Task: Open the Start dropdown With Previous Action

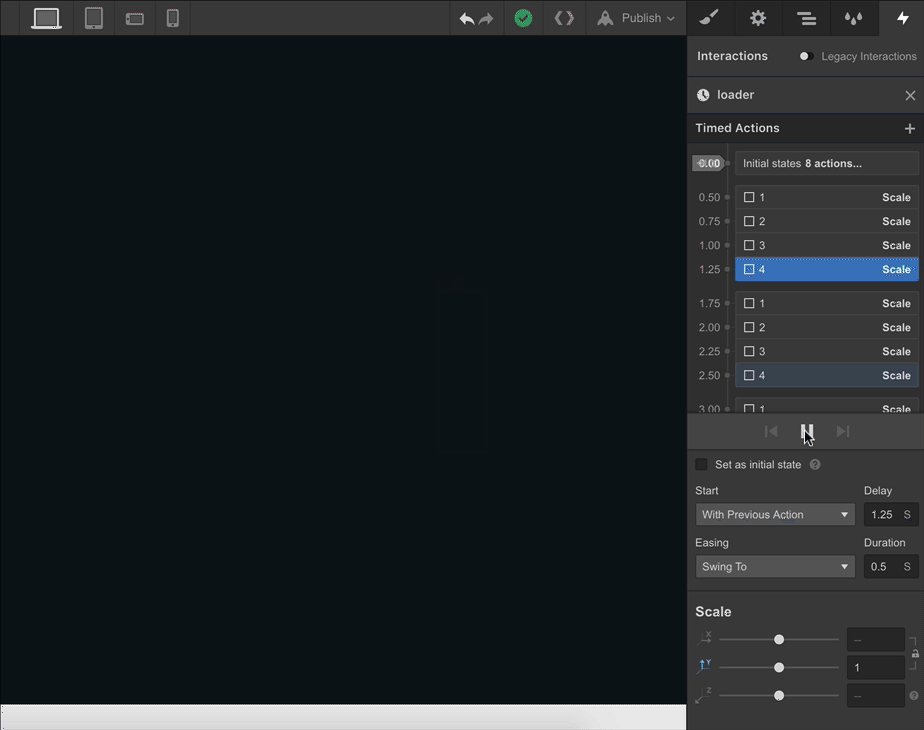Action: tap(775, 514)
